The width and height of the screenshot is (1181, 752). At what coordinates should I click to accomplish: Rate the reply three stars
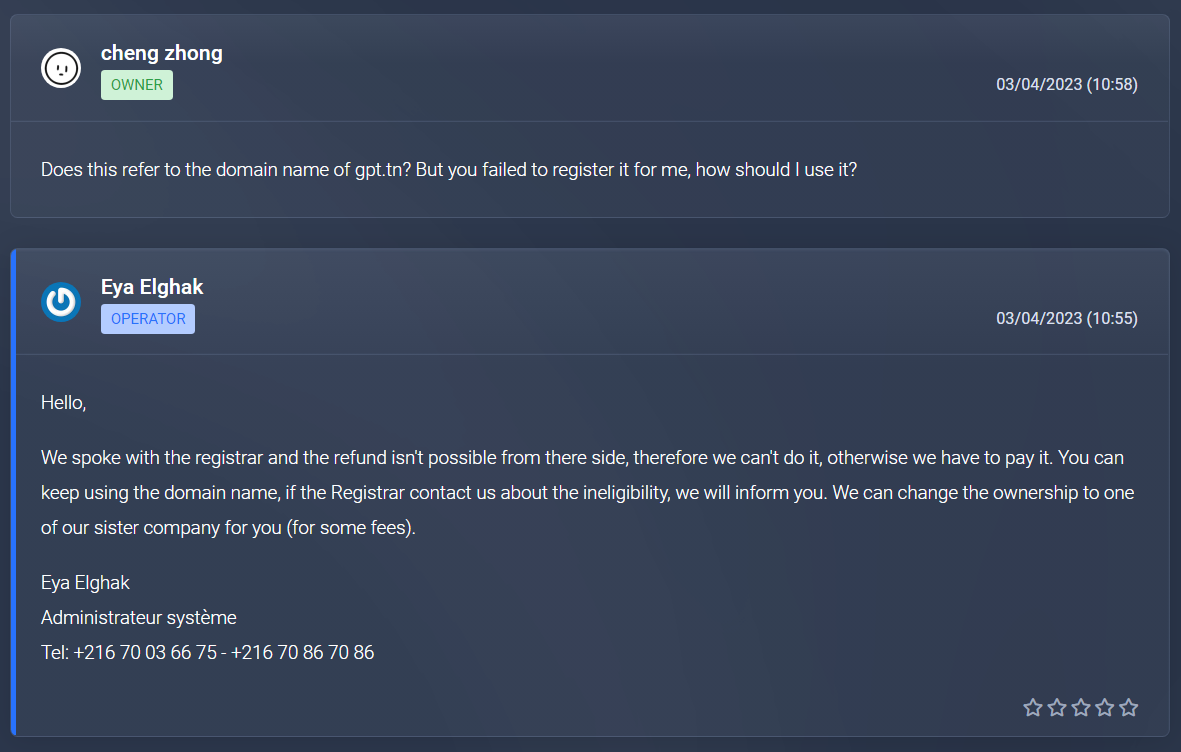1081,708
